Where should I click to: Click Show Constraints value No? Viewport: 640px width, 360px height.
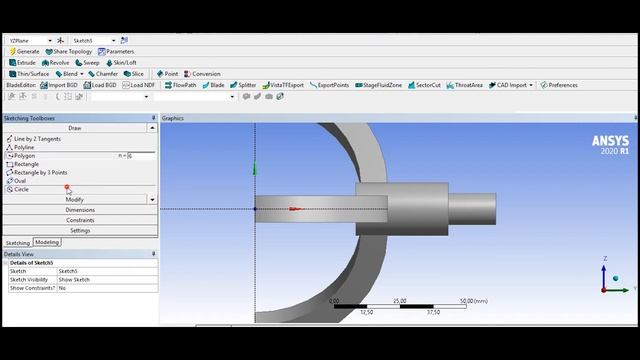pyautogui.click(x=107, y=288)
